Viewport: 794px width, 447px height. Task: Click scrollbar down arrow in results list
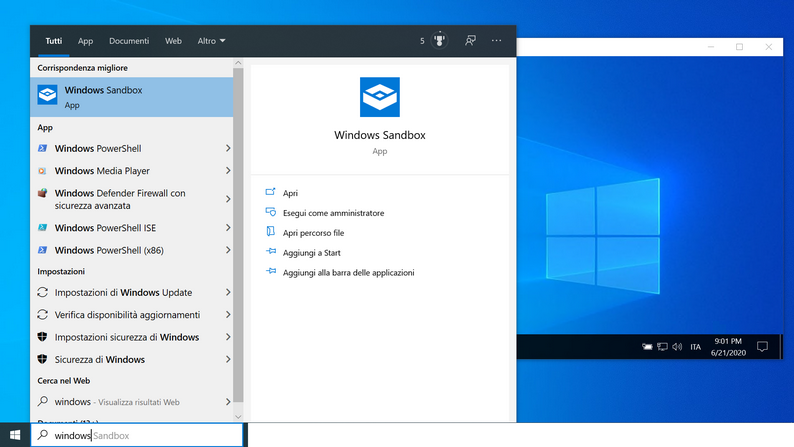238,417
